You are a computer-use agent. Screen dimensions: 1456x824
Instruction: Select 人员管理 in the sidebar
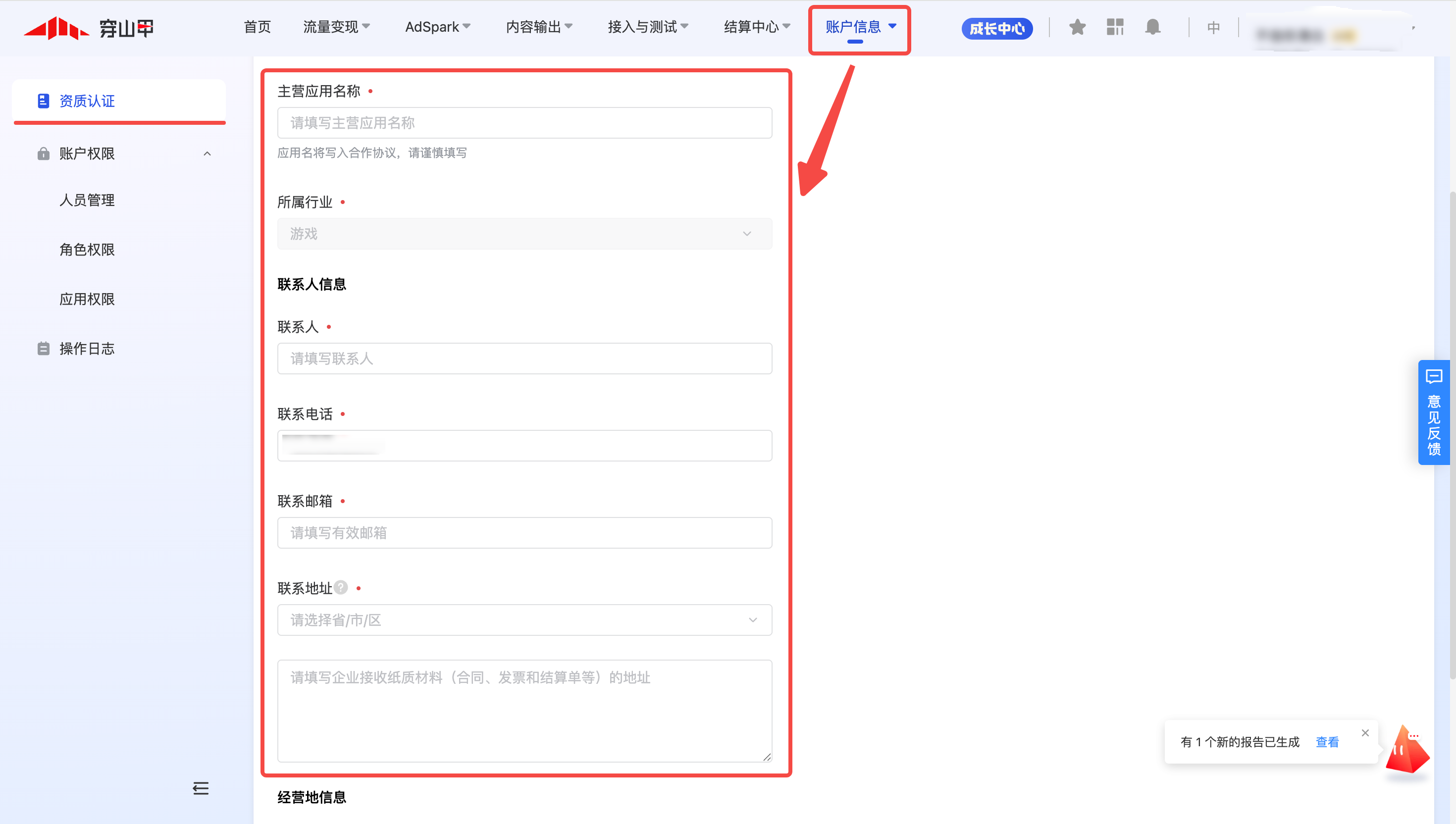[87, 201]
